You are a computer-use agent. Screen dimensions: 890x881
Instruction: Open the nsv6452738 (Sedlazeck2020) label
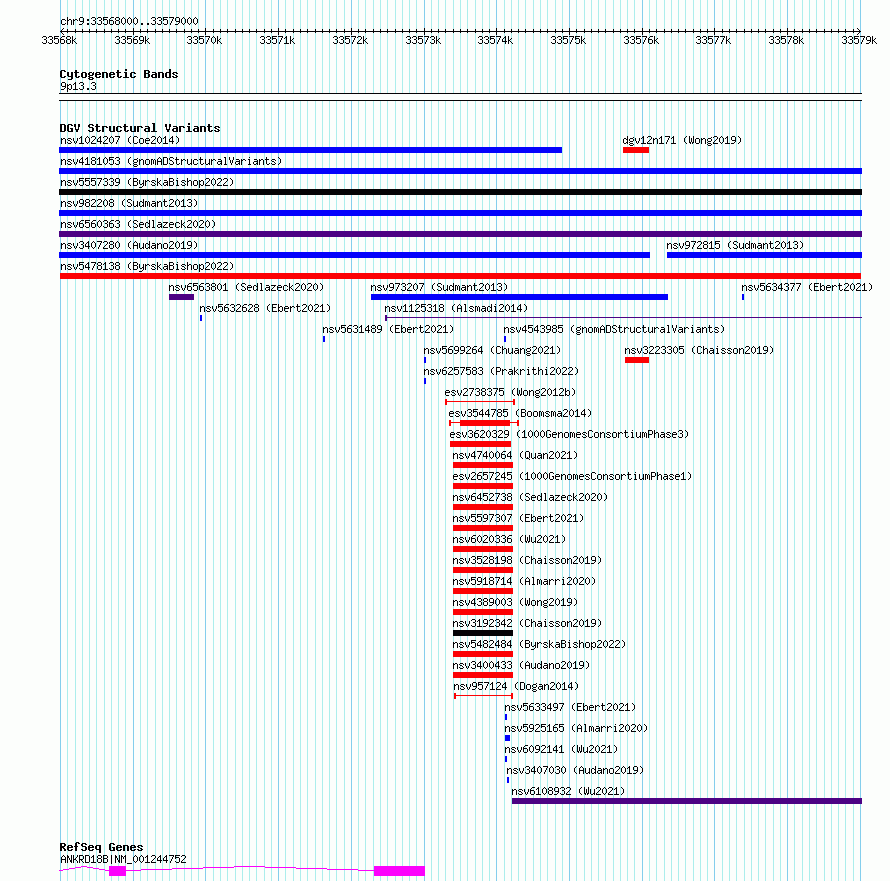point(530,497)
